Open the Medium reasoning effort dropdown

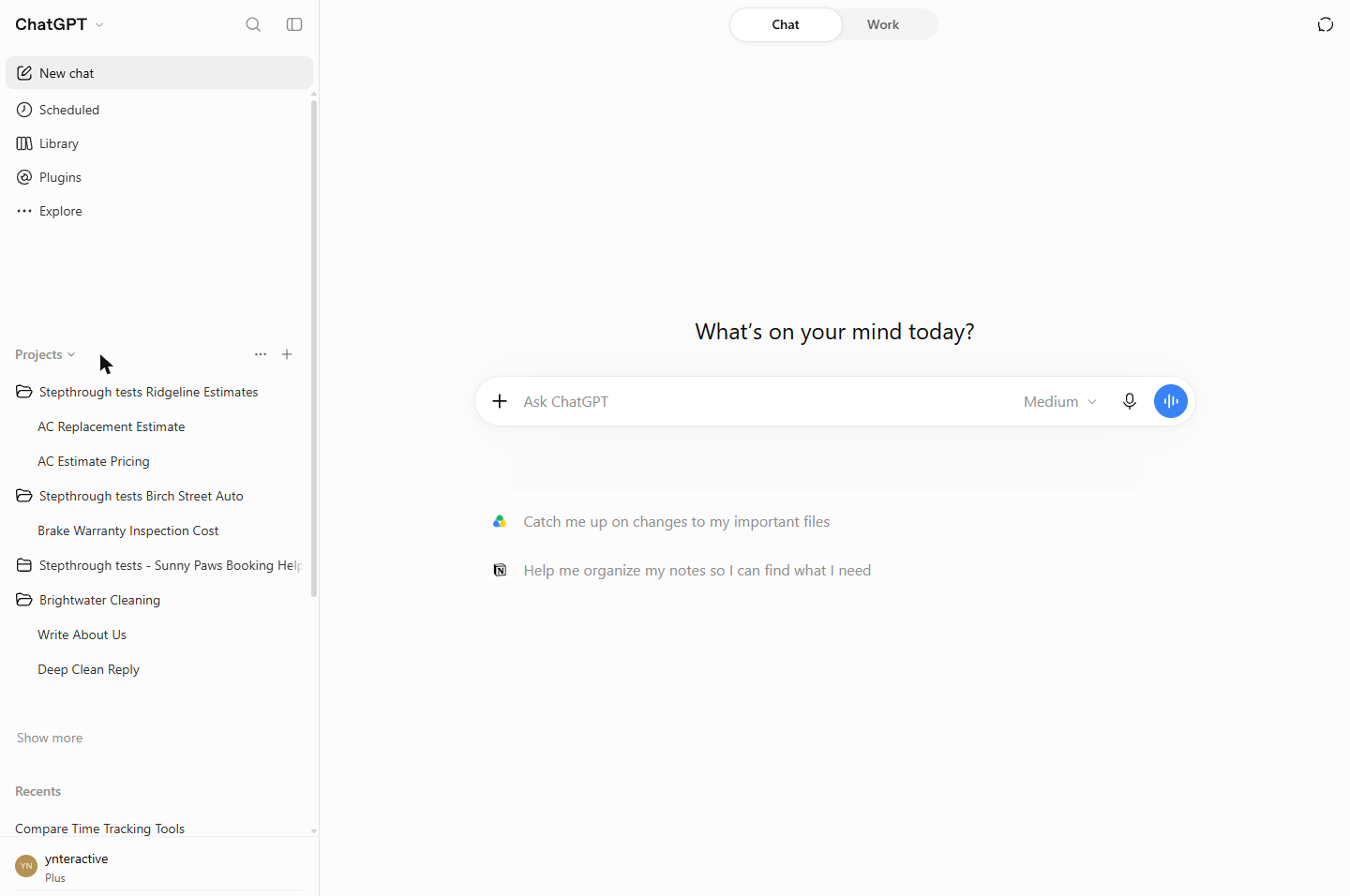tap(1060, 401)
